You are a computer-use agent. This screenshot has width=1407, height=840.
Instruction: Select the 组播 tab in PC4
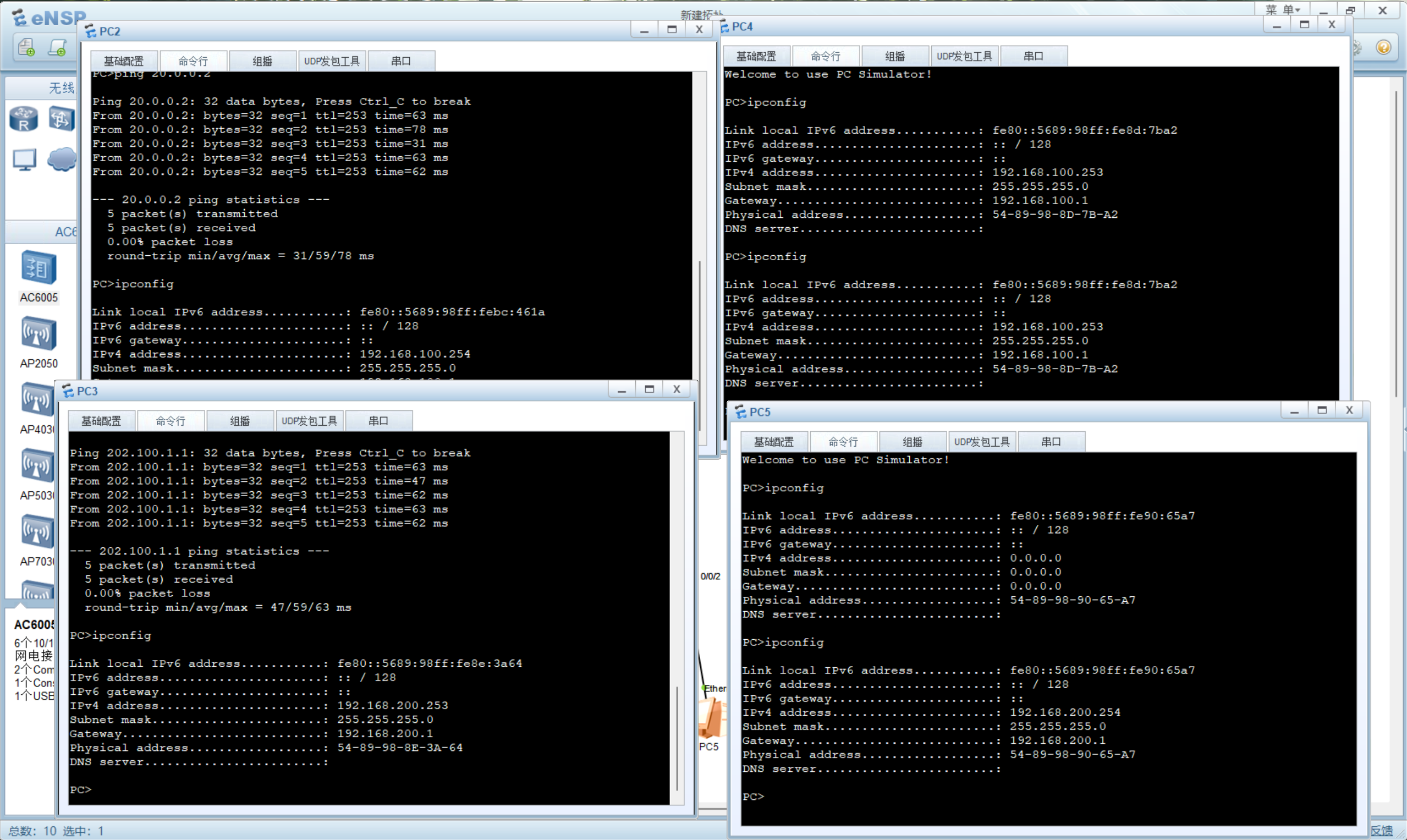[895, 57]
